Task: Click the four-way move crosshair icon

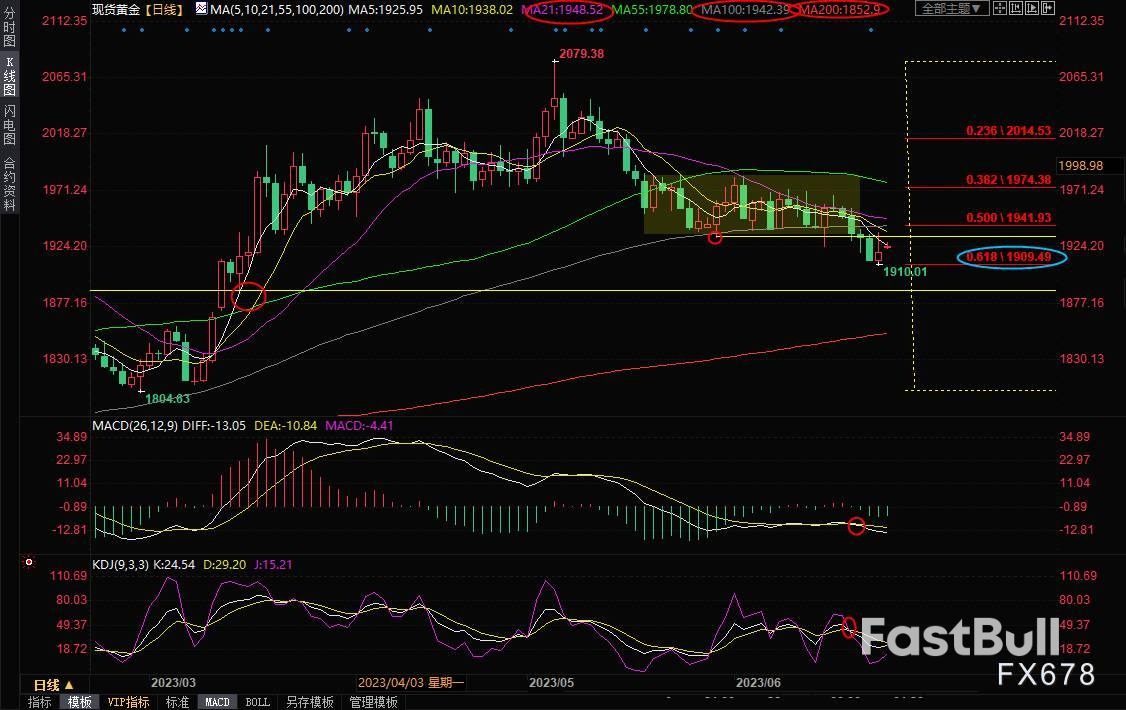Action: pyautogui.click(x=1000, y=9)
